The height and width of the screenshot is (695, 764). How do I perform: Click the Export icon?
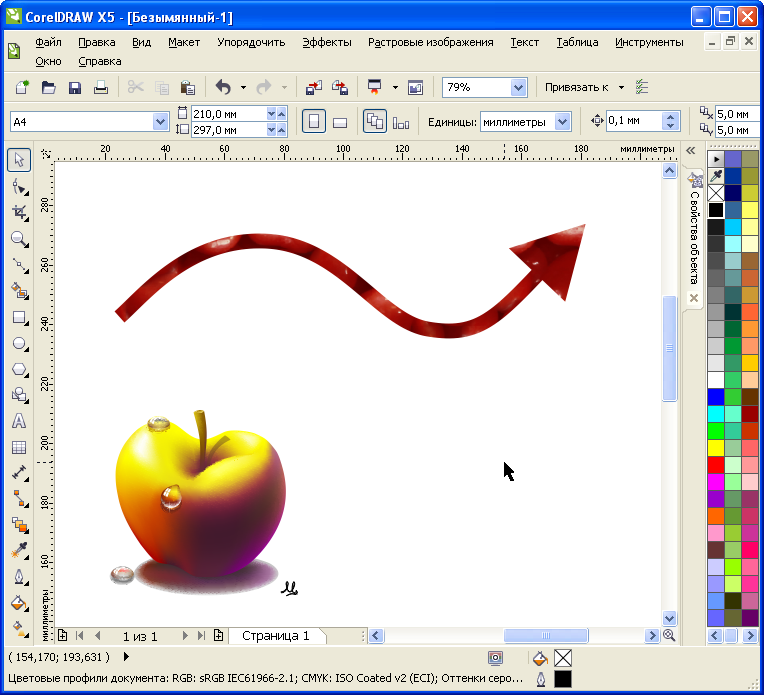coord(340,88)
